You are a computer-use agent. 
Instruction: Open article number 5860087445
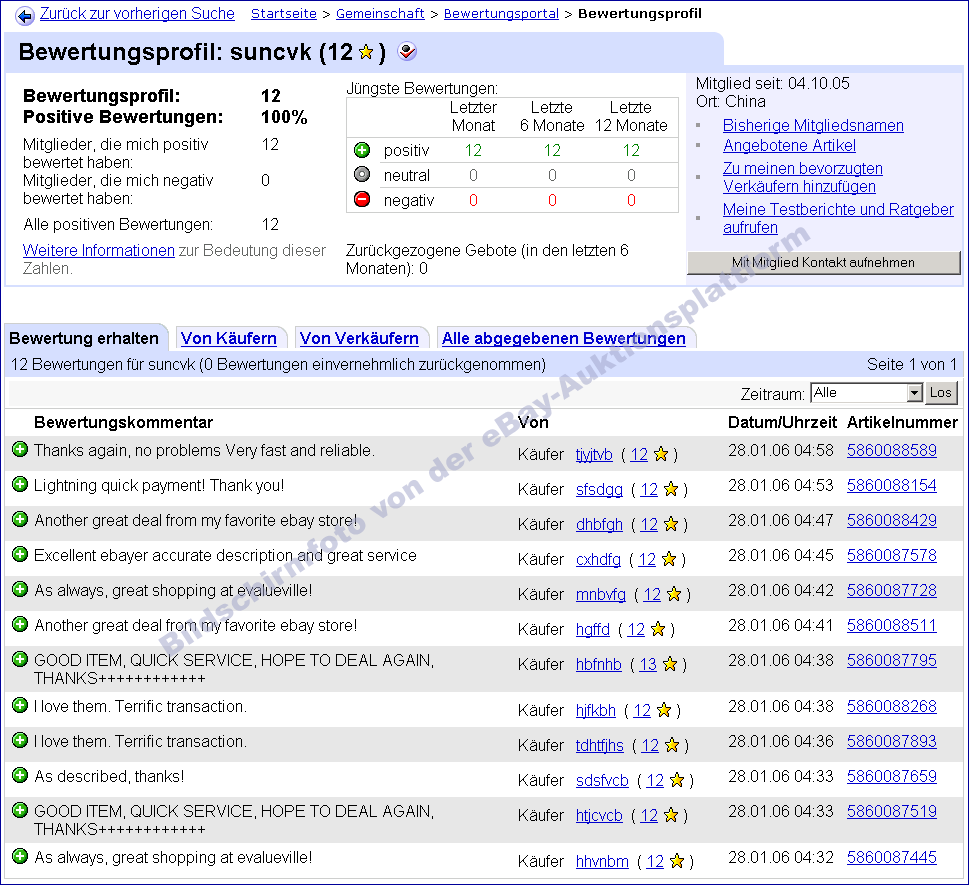892,858
